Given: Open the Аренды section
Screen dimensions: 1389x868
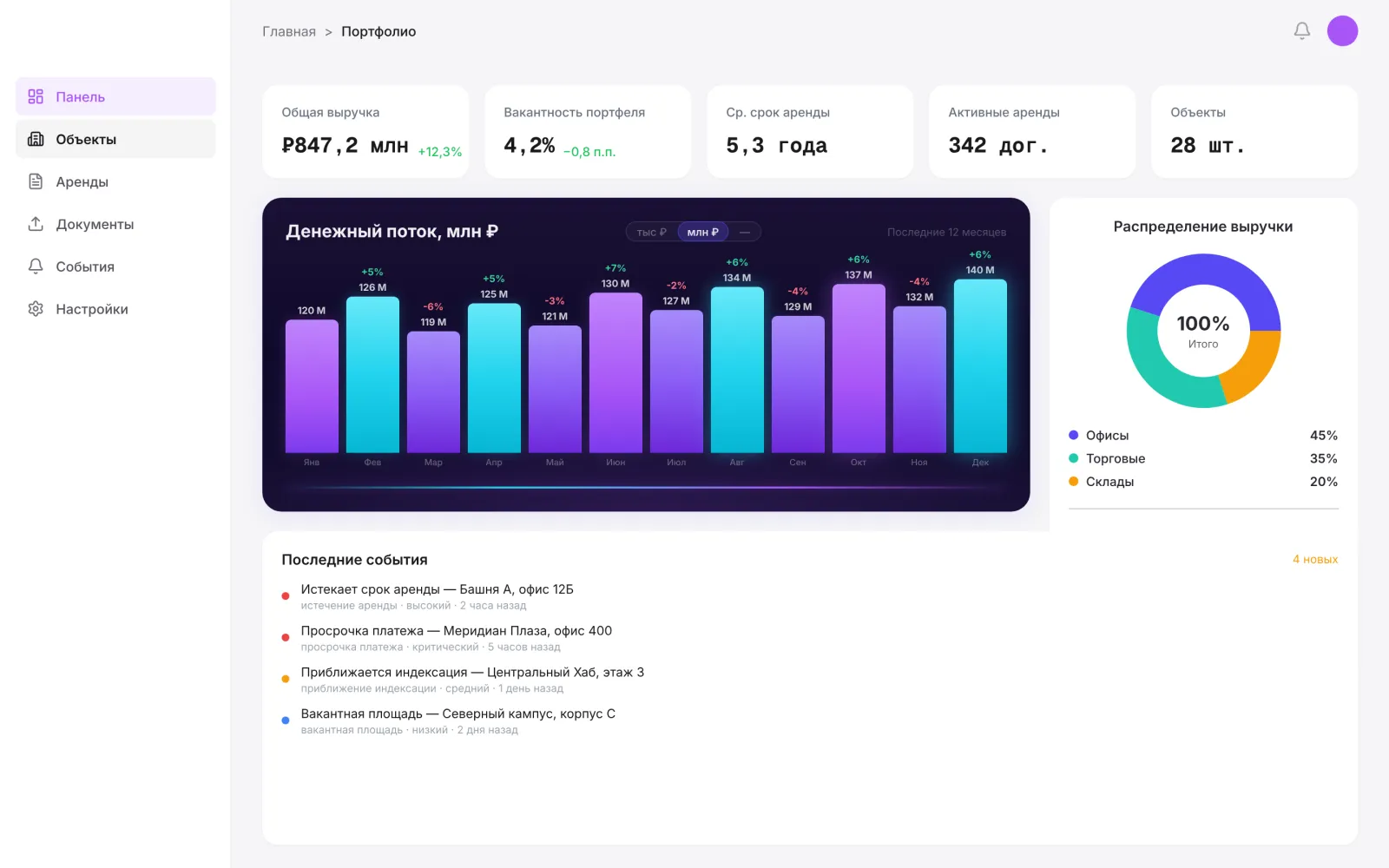Looking at the screenshot, I should pos(115,181).
